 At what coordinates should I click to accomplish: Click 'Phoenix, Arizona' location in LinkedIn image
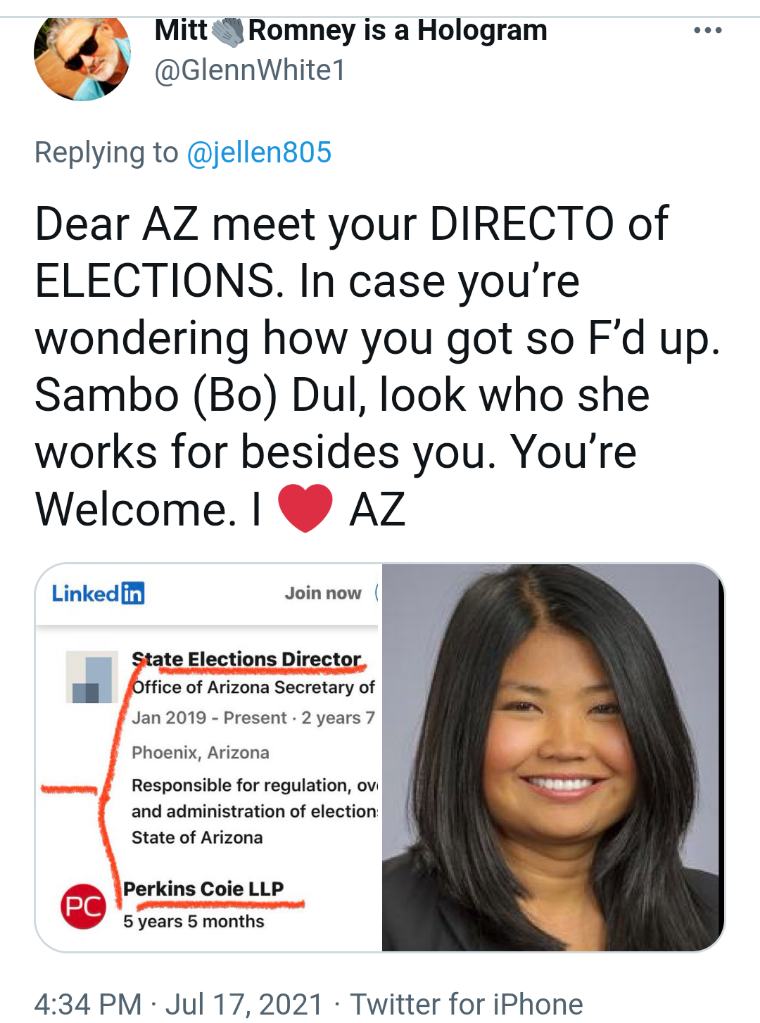click(200, 752)
